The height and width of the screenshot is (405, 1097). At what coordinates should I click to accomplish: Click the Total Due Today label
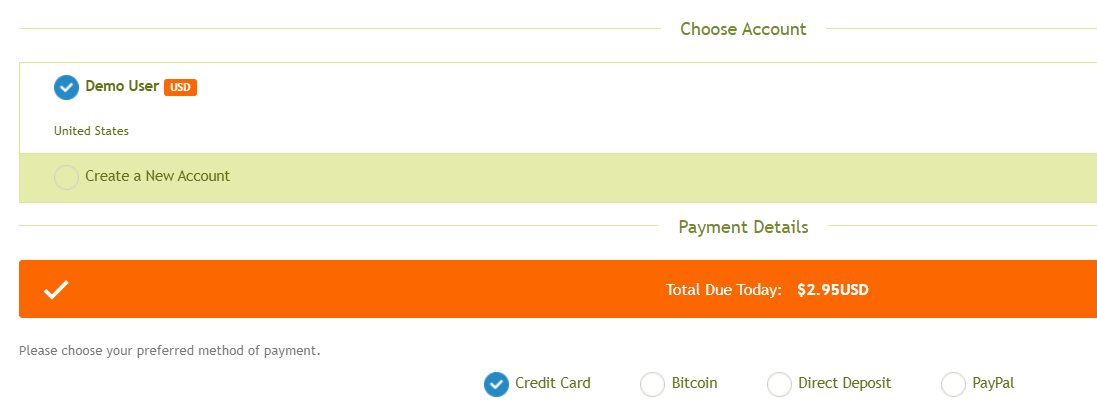(723, 290)
